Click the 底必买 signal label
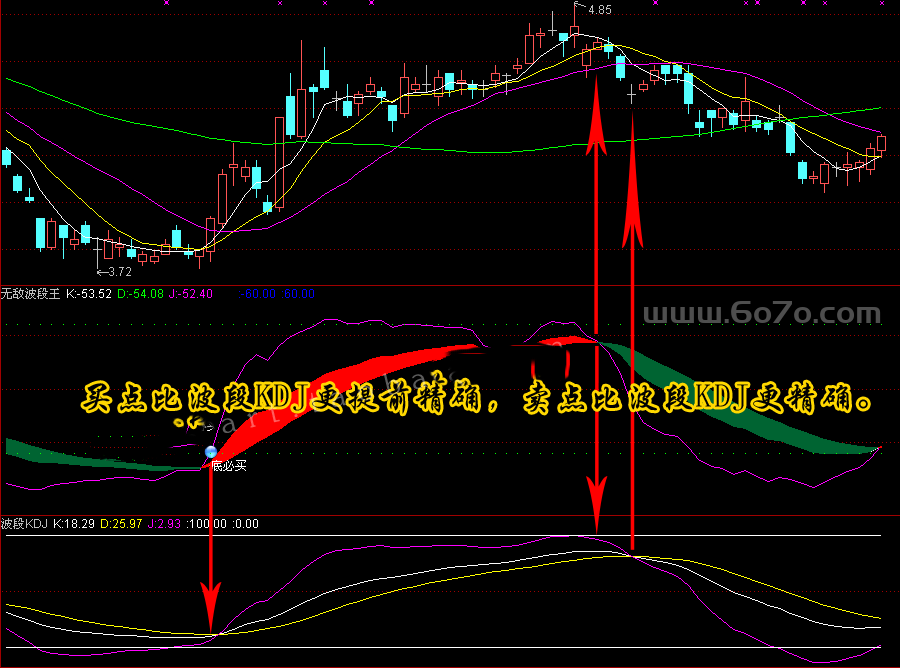 (229, 466)
